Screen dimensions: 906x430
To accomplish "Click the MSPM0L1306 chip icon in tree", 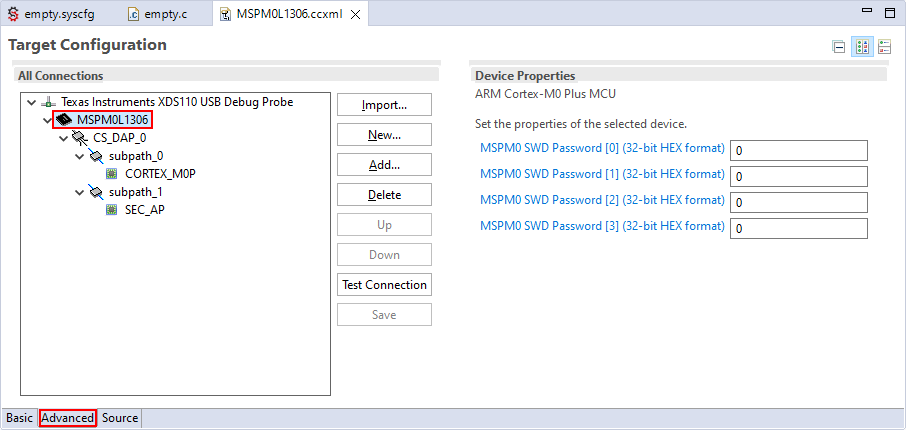I will pos(64,120).
